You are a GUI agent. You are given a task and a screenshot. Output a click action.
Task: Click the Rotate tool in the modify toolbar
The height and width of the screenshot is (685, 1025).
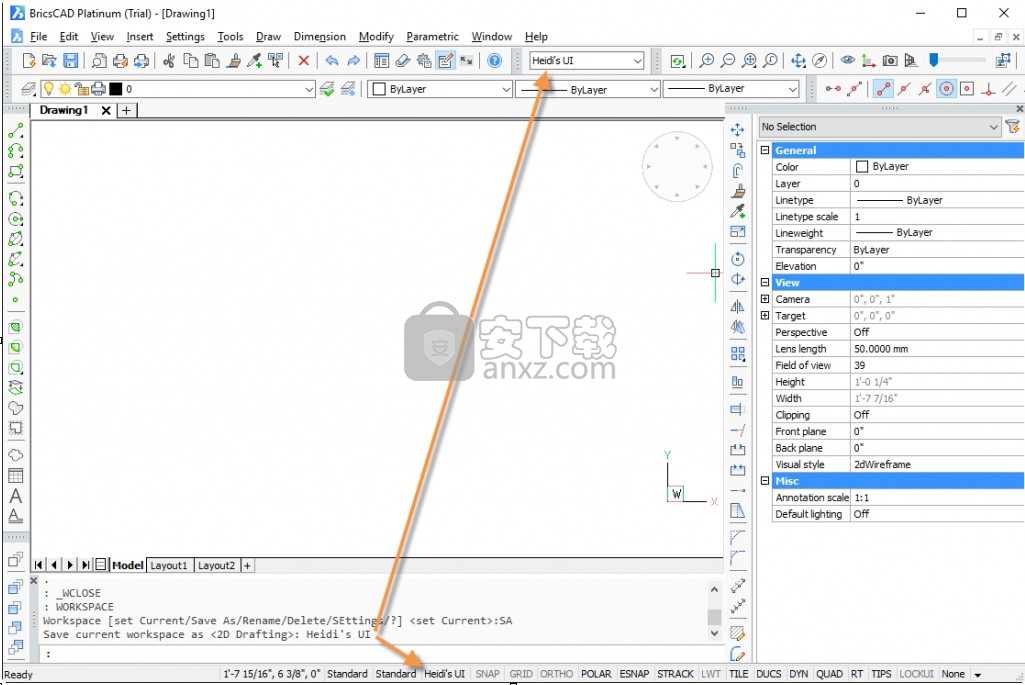[x=737, y=259]
